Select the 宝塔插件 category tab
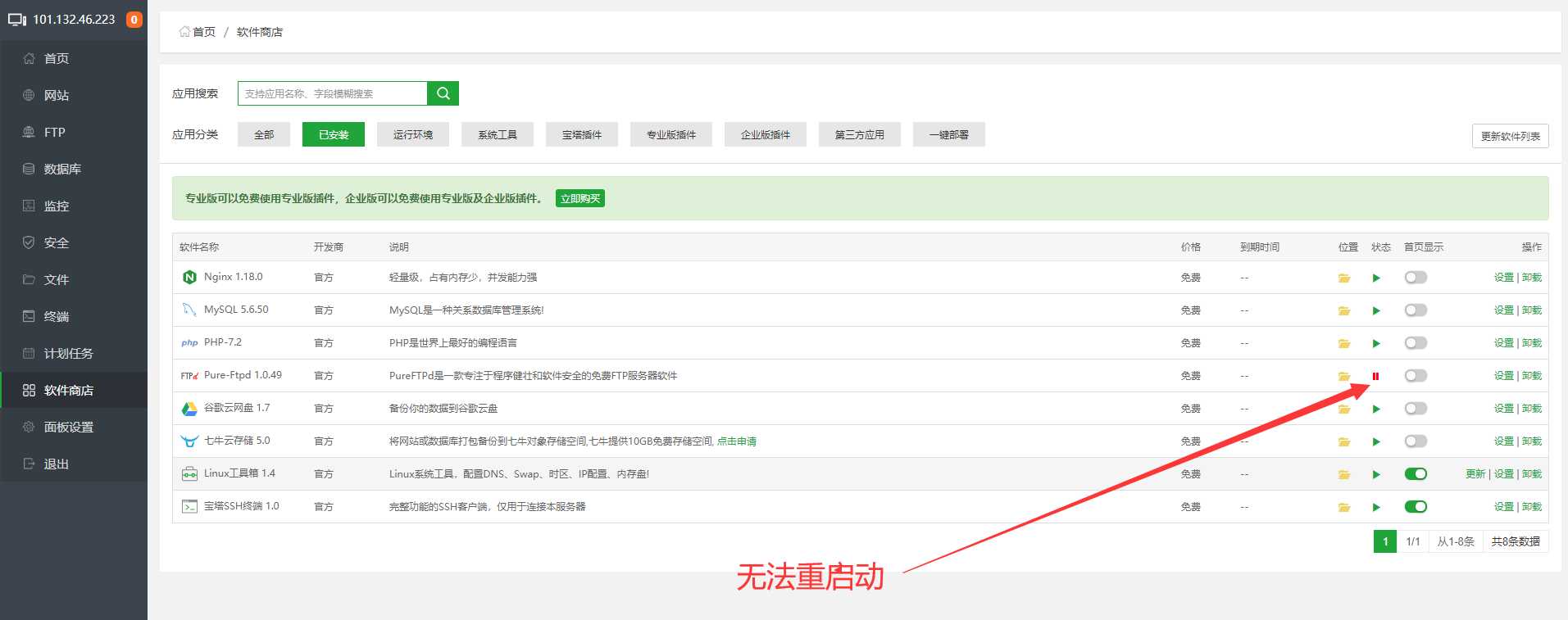1568x620 pixels. (582, 134)
